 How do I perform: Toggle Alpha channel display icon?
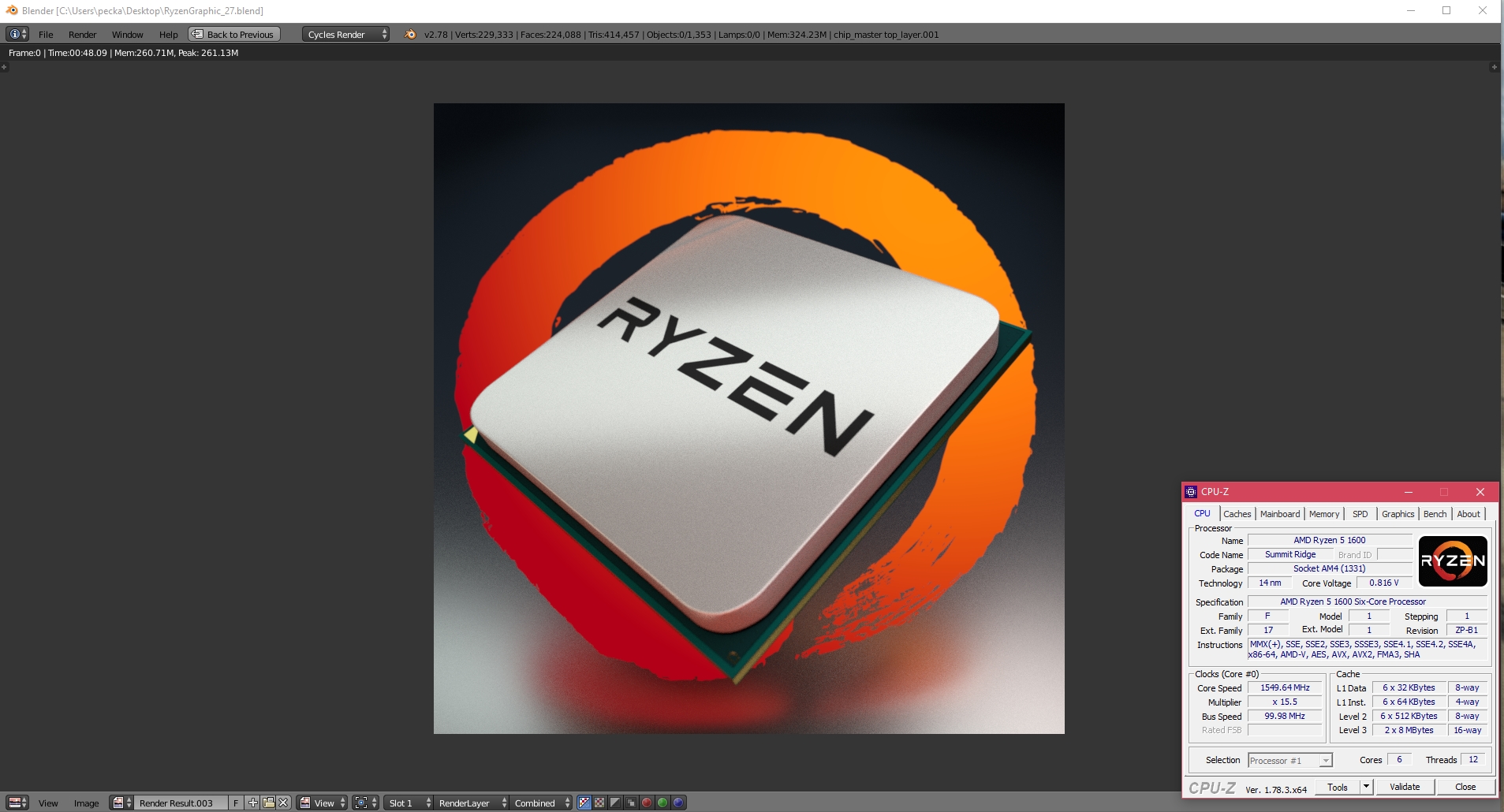point(615,803)
